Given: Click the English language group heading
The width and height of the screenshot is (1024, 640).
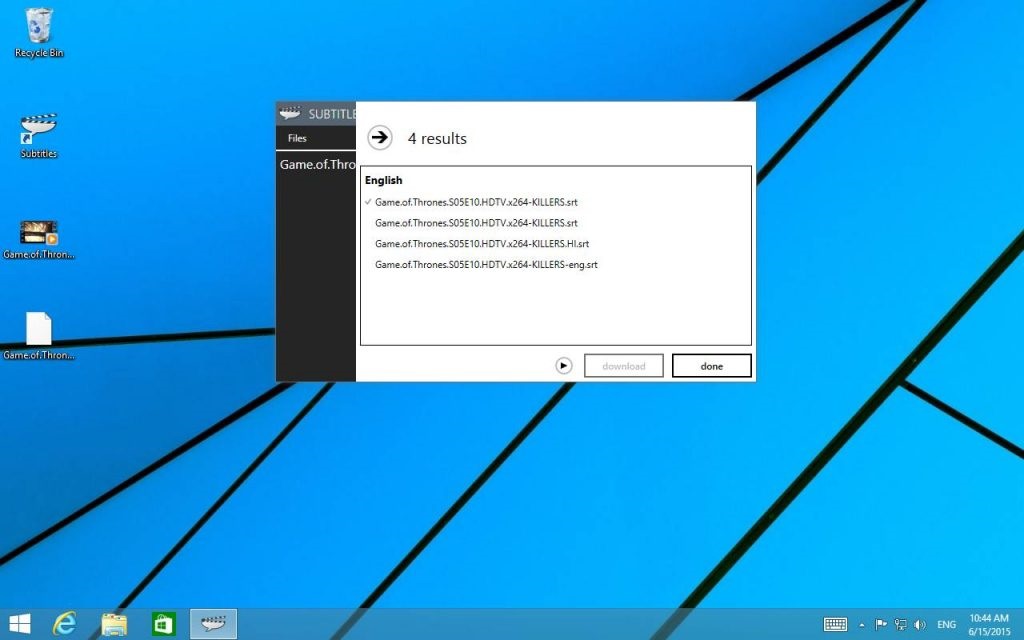Looking at the screenshot, I should pyautogui.click(x=383, y=180).
